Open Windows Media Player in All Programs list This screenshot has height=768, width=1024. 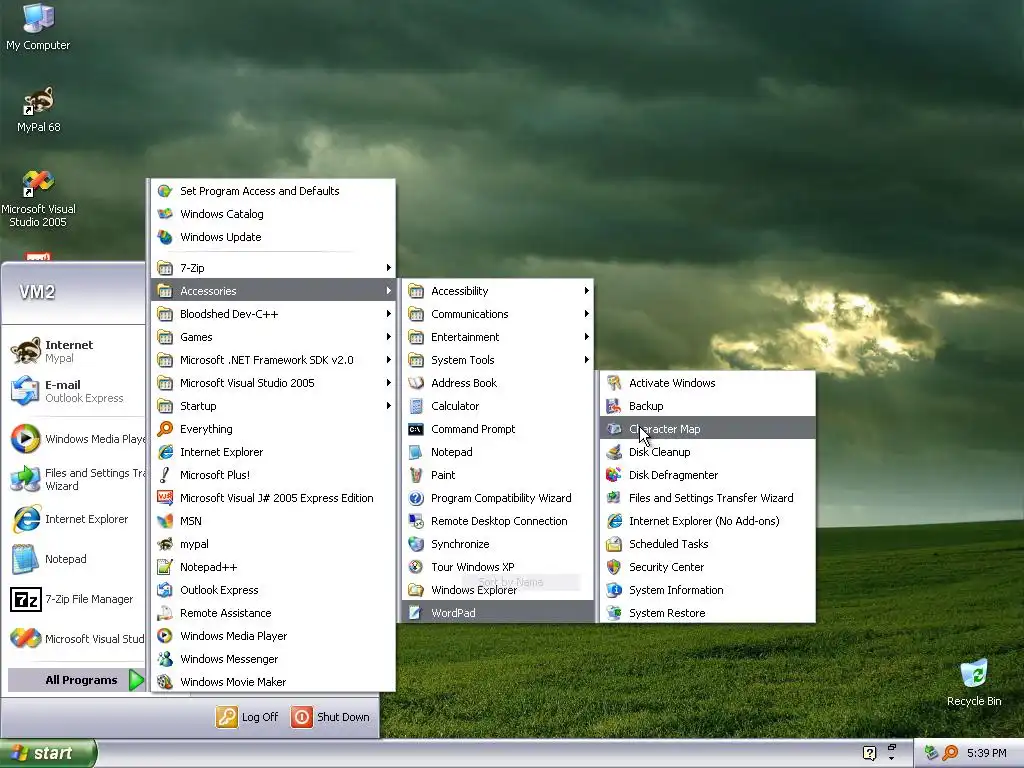(x=273, y=636)
